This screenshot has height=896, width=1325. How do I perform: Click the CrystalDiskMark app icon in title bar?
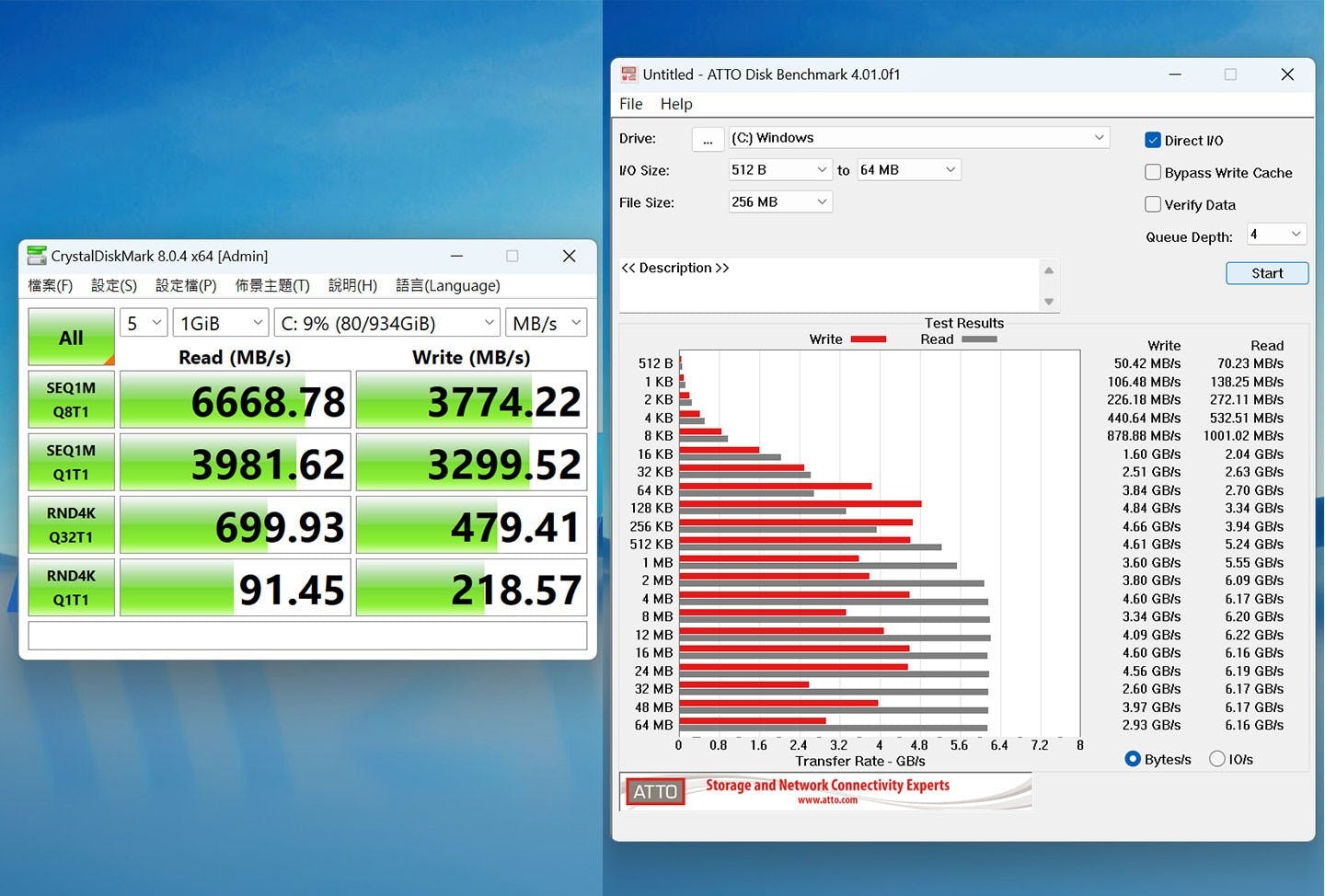36,256
